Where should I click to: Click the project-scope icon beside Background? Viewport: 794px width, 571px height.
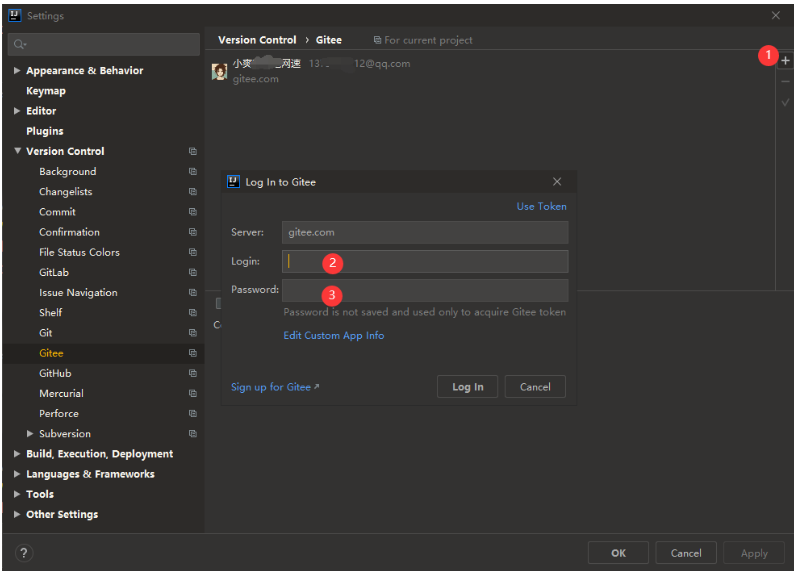192,171
